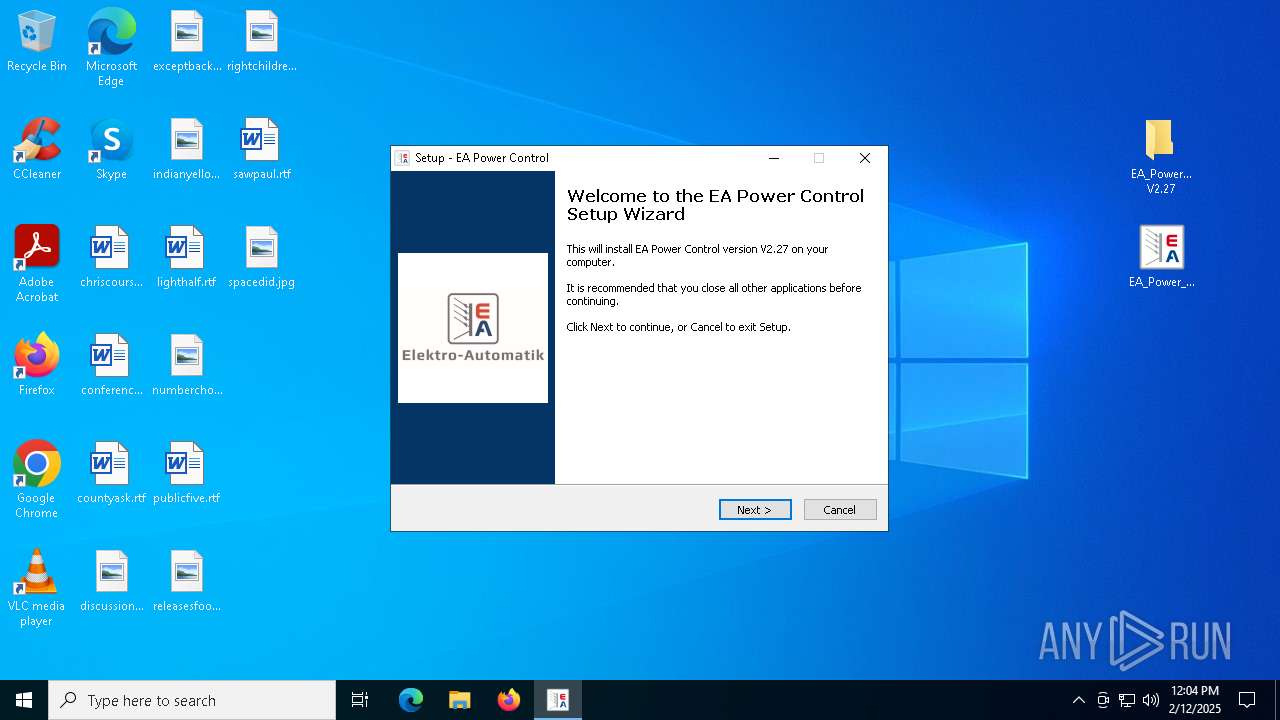Minimize the Setup wizard window
Image resolution: width=1280 pixels, height=720 pixels.
click(774, 158)
